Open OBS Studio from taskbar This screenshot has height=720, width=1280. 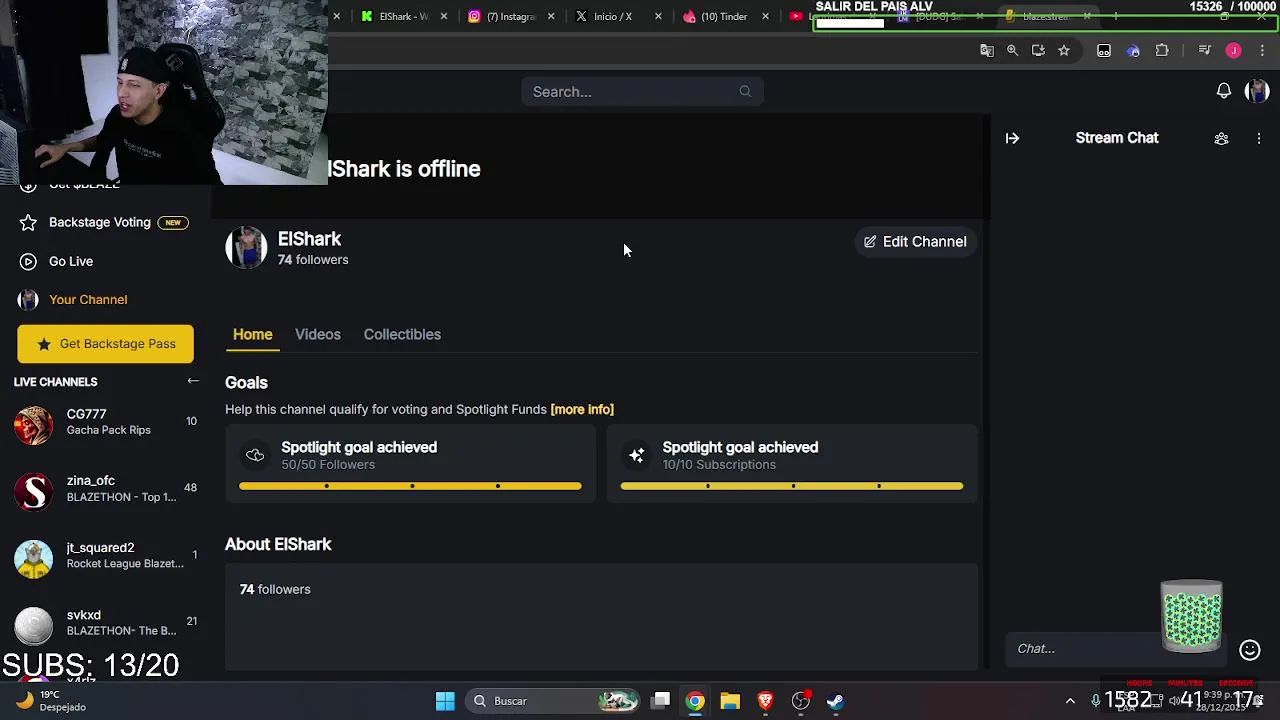coord(801,701)
